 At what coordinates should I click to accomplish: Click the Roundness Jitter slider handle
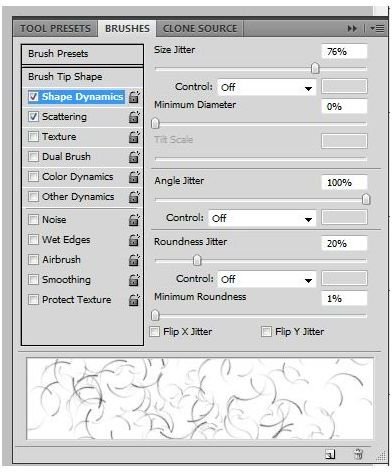pos(197,260)
